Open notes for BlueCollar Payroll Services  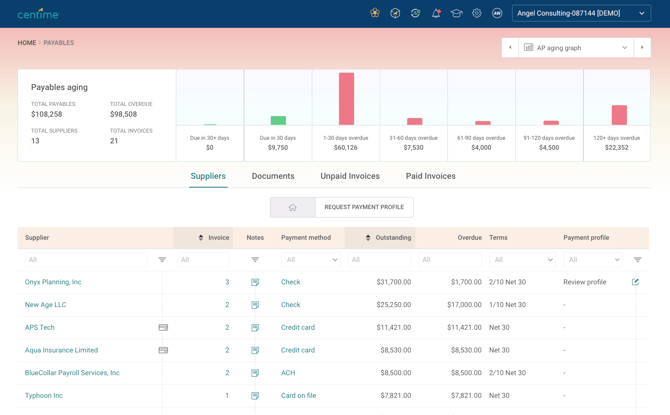pyautogui.click(x=255, y=373)
